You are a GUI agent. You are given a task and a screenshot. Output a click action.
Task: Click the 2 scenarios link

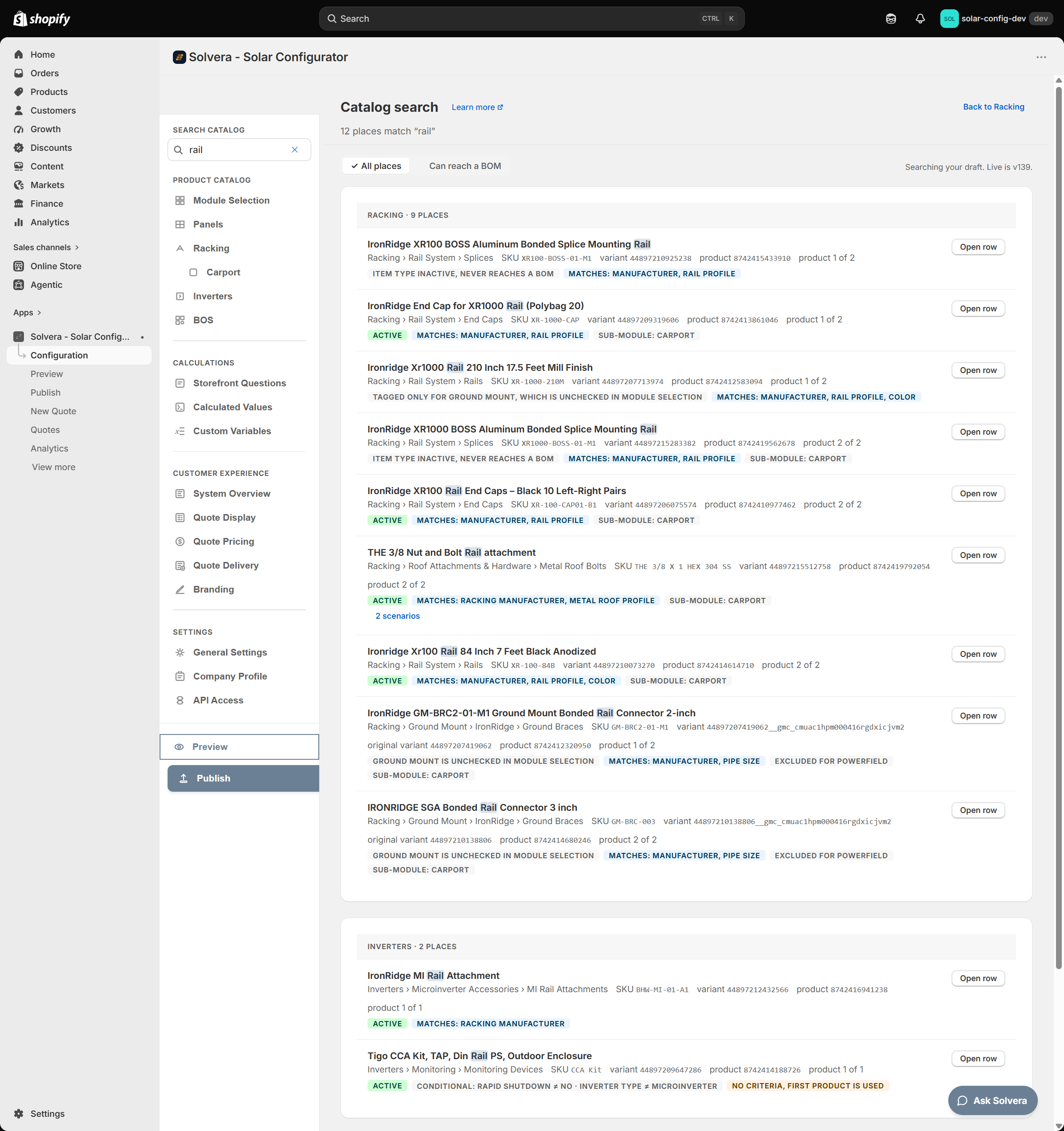(398, 616)
